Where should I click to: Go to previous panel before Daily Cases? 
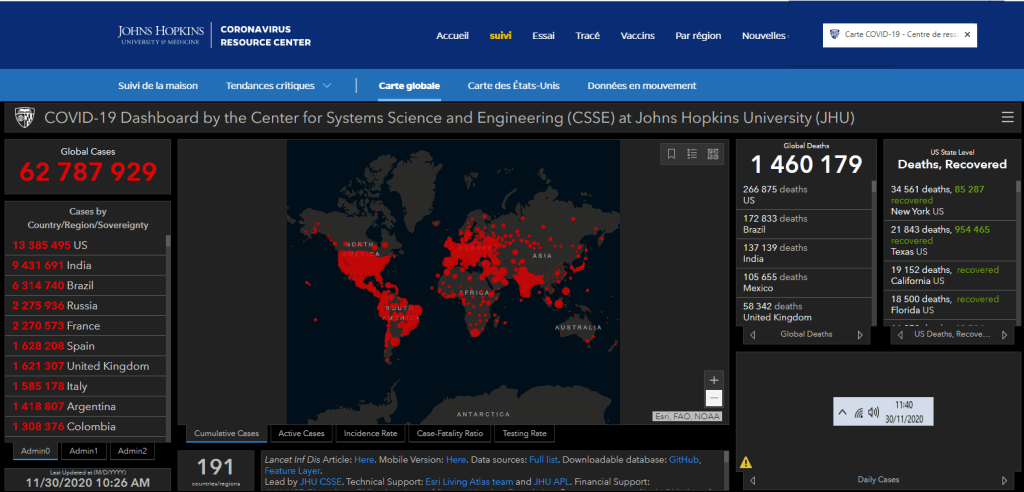coord(752,480)
